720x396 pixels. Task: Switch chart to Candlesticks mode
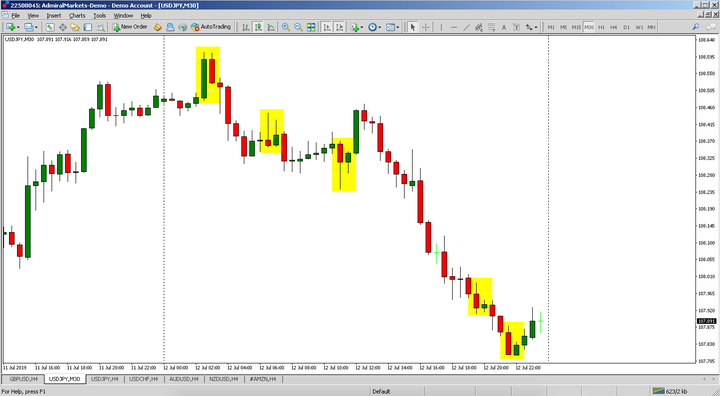[259, 27]
